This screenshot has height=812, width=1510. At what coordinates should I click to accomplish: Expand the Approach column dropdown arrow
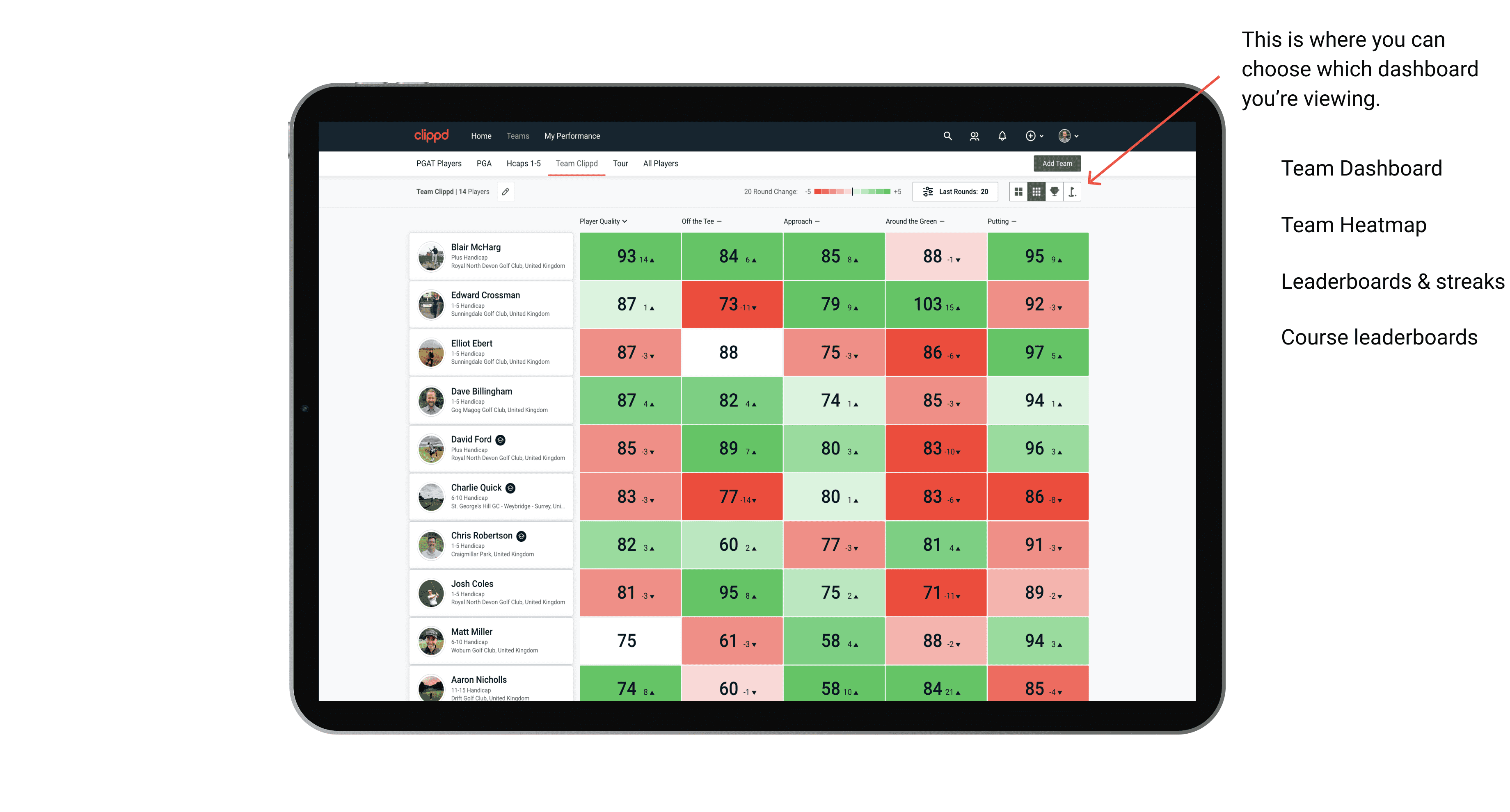[x=820, y=221]
